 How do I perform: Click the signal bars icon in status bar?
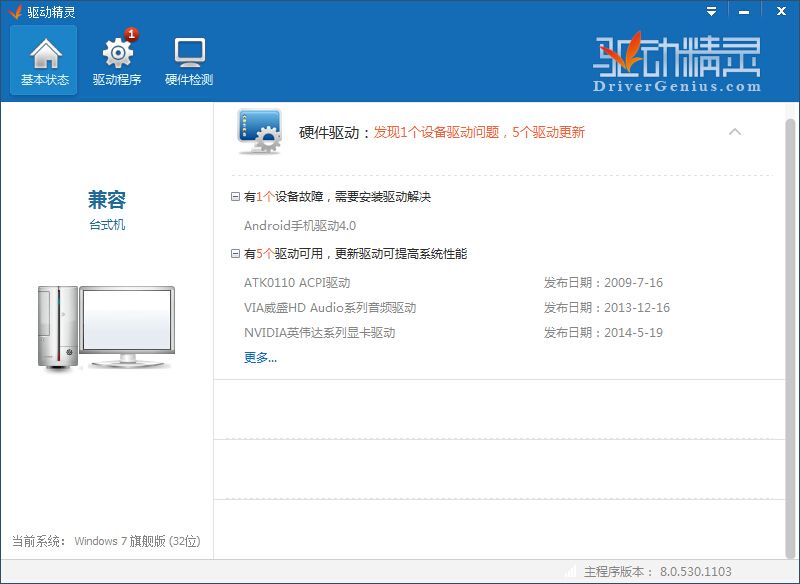point(569,572)
